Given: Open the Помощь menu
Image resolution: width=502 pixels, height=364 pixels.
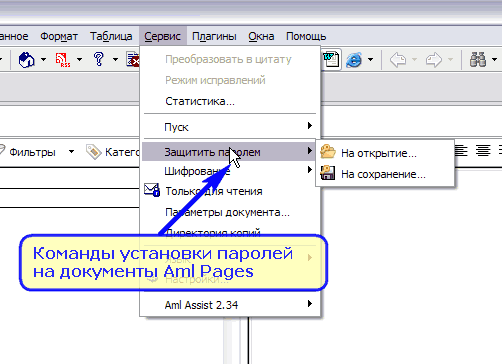Looking at the screenshot, I should [306, 36].
